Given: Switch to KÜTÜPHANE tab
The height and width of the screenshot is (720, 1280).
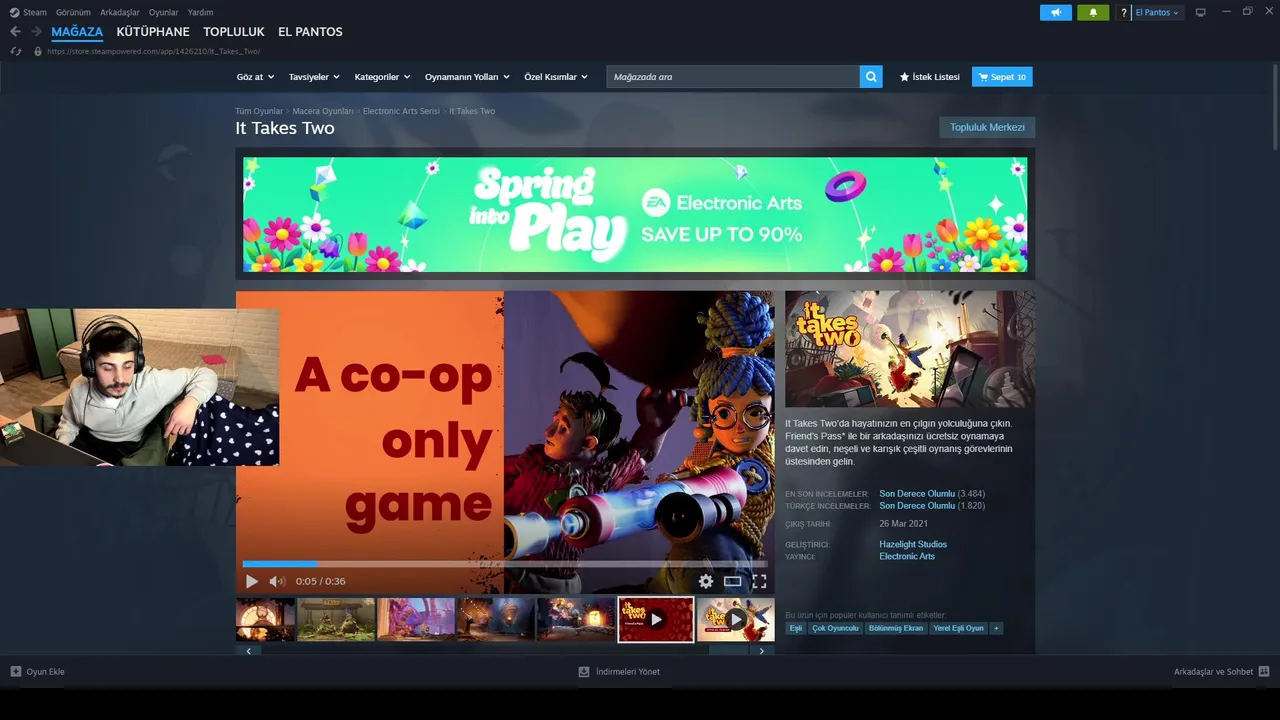Looking at the screenshot, I should 153,32.
